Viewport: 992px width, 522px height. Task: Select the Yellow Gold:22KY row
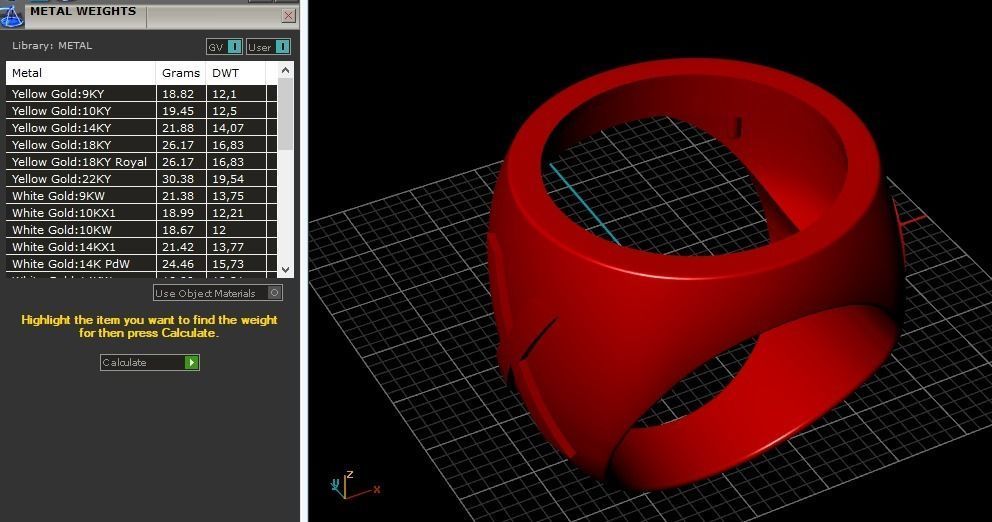coord(142,179)
